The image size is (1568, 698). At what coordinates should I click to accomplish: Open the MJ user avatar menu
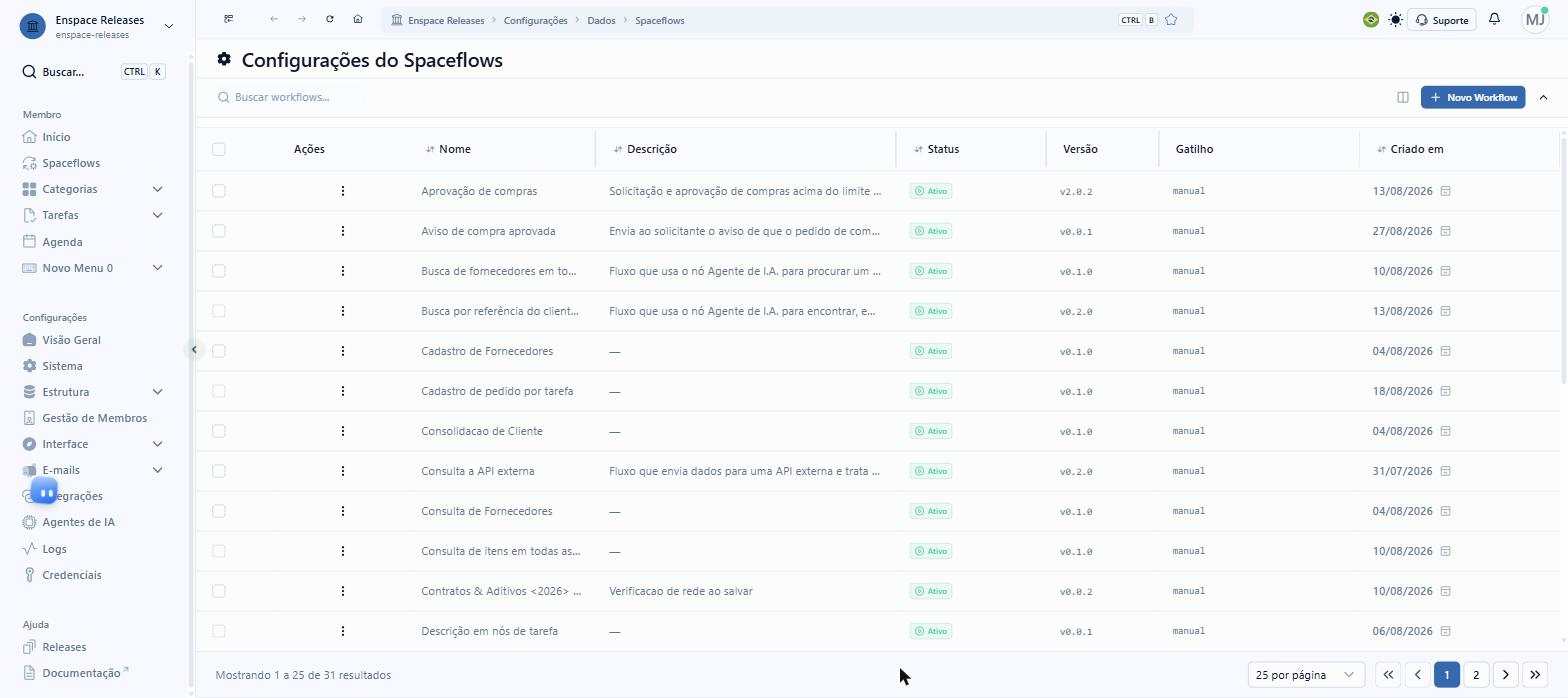coord(1535,20)
